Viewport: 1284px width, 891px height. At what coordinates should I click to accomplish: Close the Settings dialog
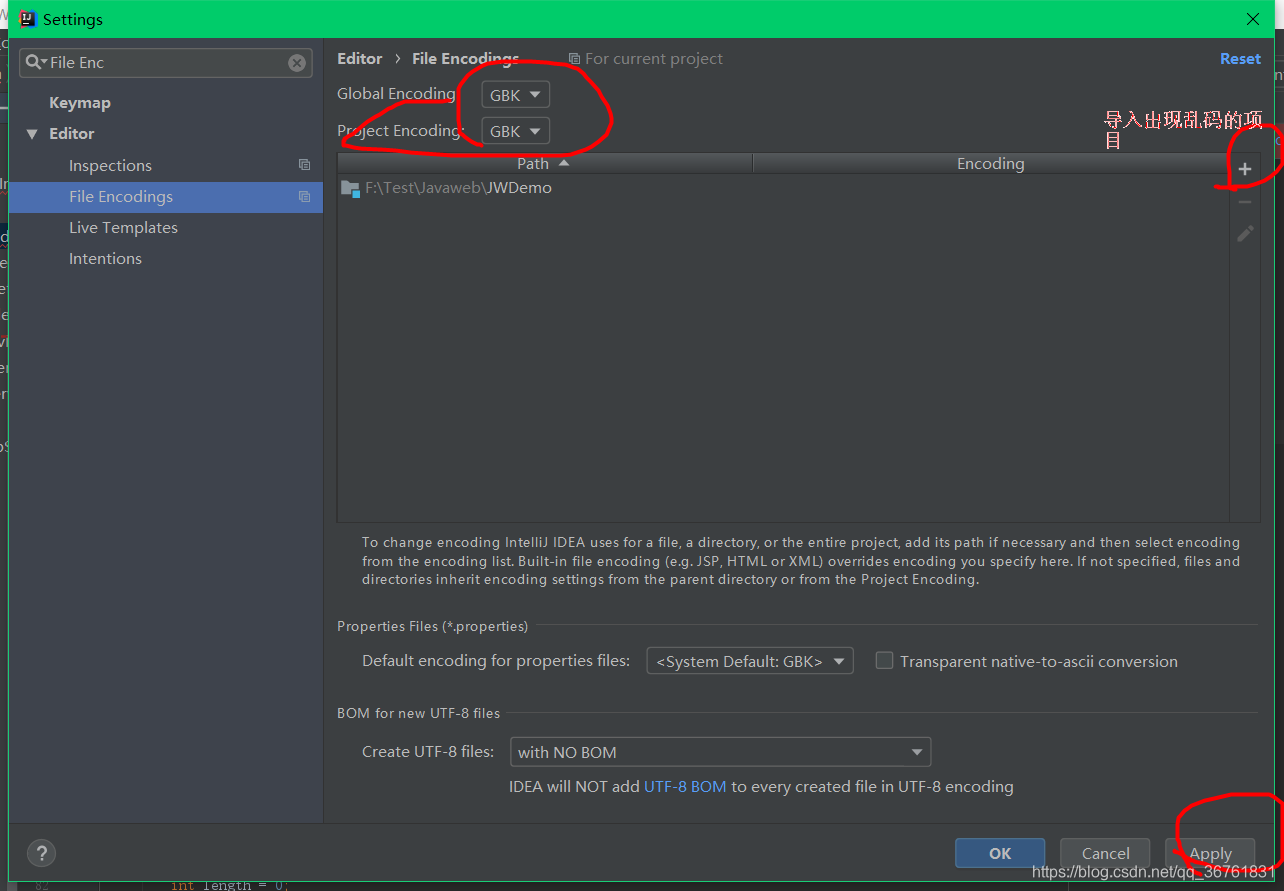point(1253,19)
